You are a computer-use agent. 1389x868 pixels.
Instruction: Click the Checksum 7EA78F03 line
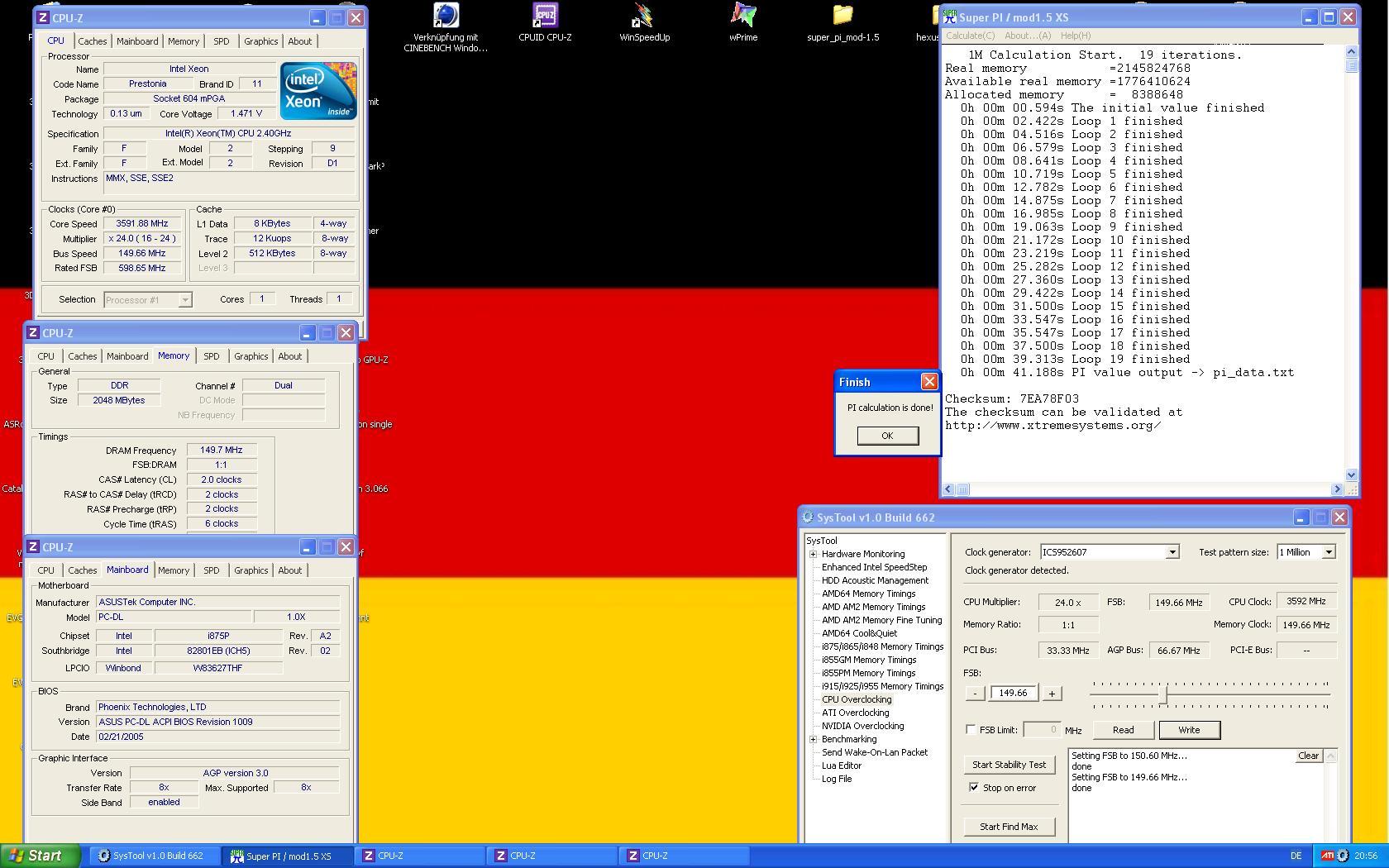click(1012, 398)
